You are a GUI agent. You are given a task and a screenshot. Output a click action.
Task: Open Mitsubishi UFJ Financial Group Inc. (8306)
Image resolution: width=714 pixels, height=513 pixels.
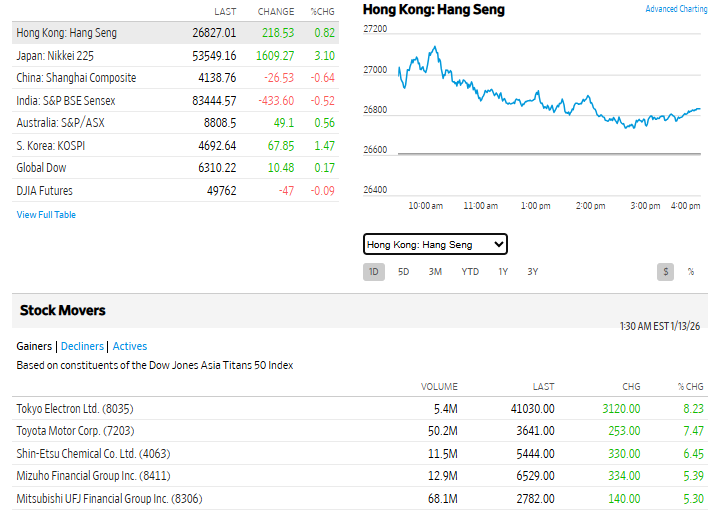coord(109,499)
